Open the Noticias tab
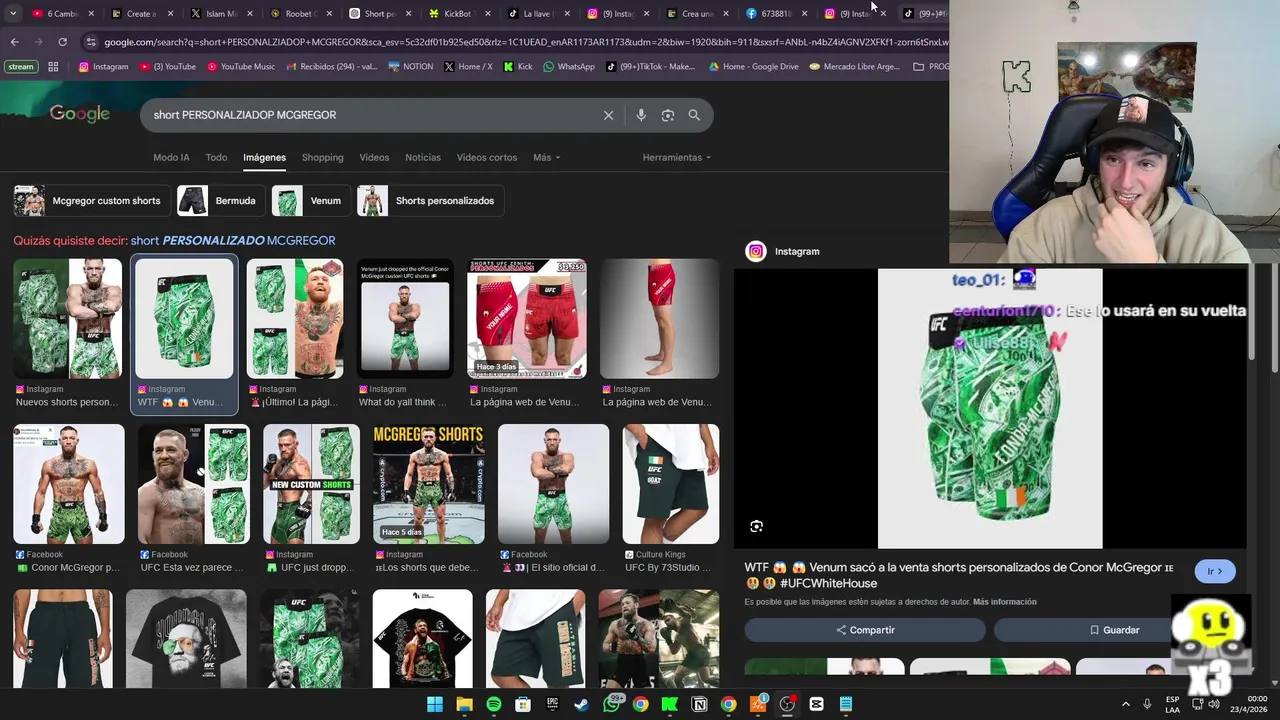Viewport: 1280px width, 720px height. 423,157
